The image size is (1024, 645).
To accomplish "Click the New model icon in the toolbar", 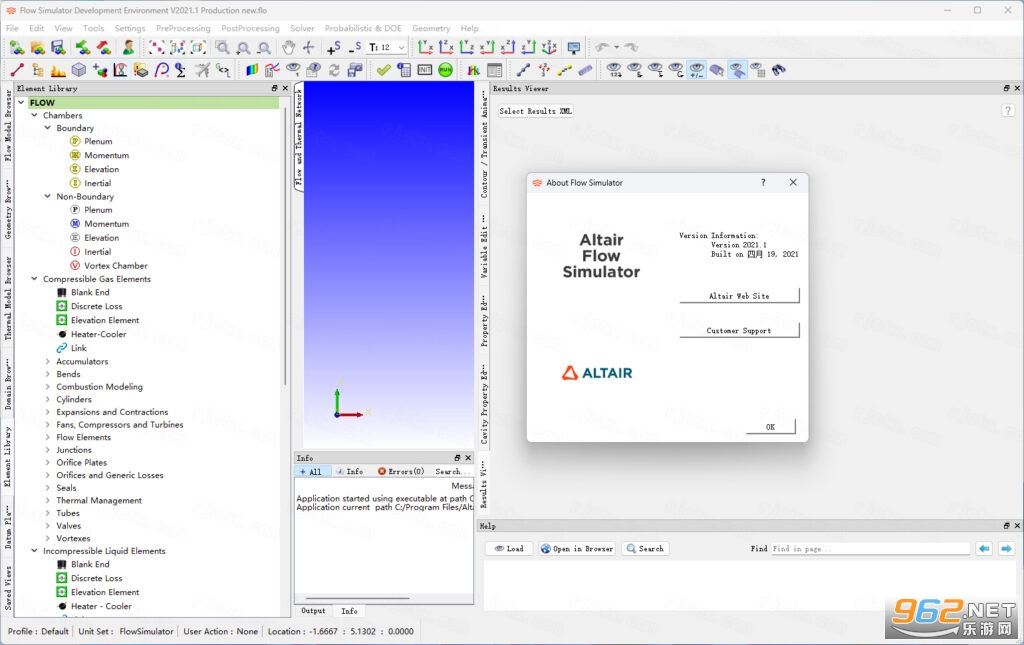I will click(x=17, y=47).
